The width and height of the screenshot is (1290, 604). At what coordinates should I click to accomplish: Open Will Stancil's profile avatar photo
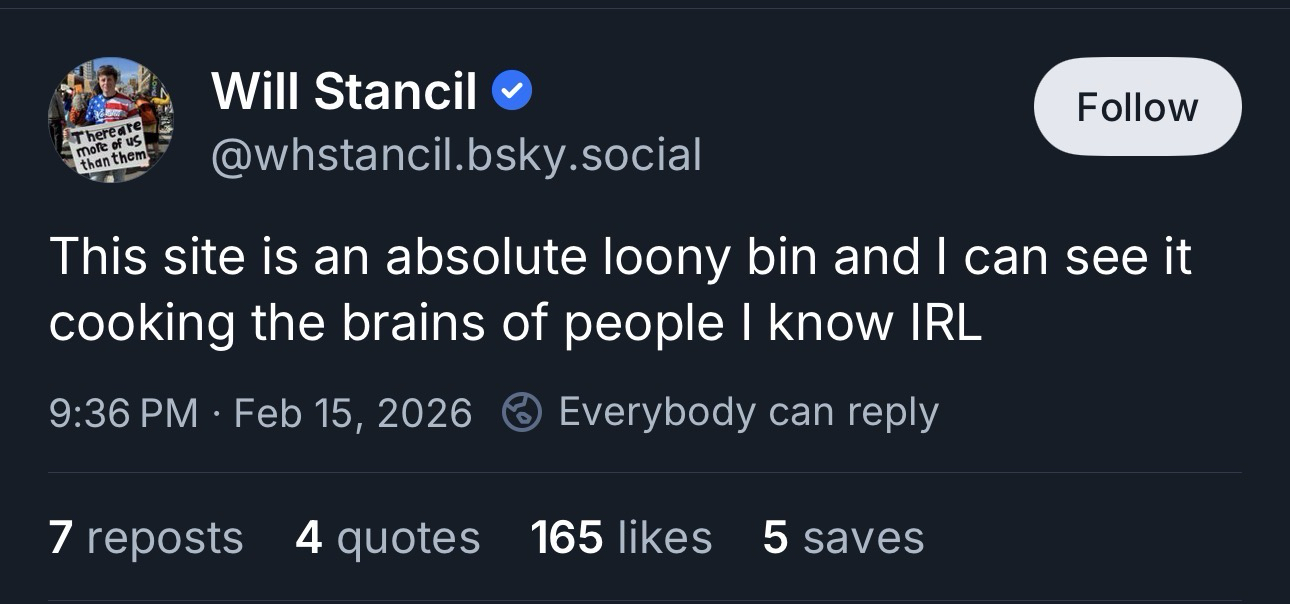(x=111, y=119)
